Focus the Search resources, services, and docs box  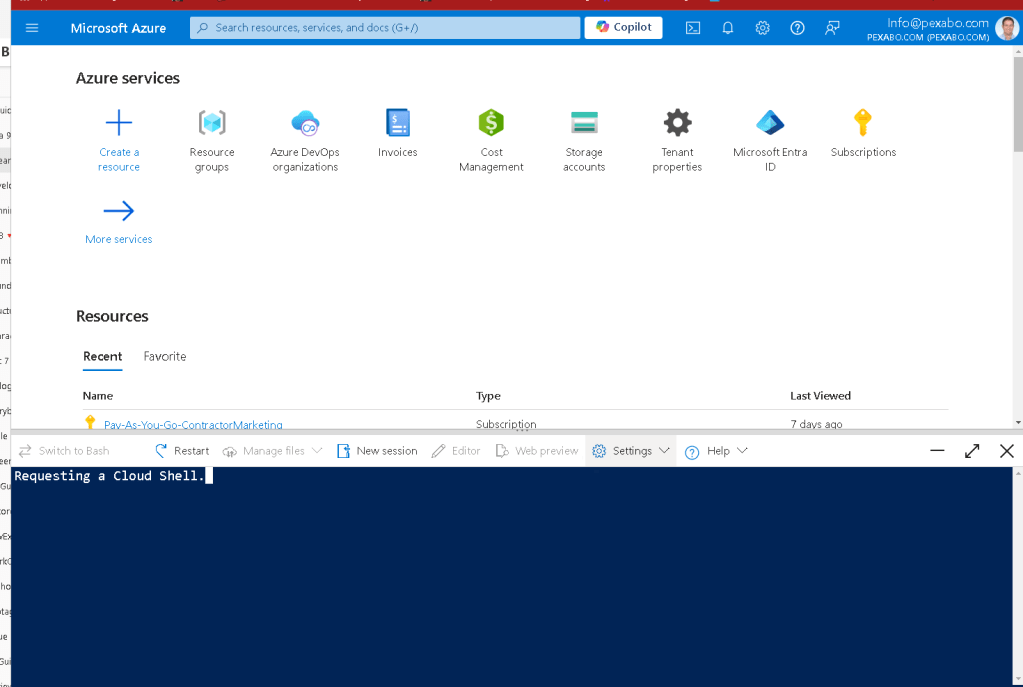(385, 27)
